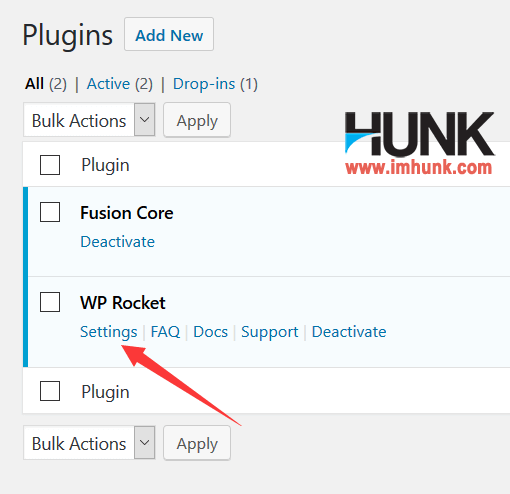Click the Add New button

(169, 34)
